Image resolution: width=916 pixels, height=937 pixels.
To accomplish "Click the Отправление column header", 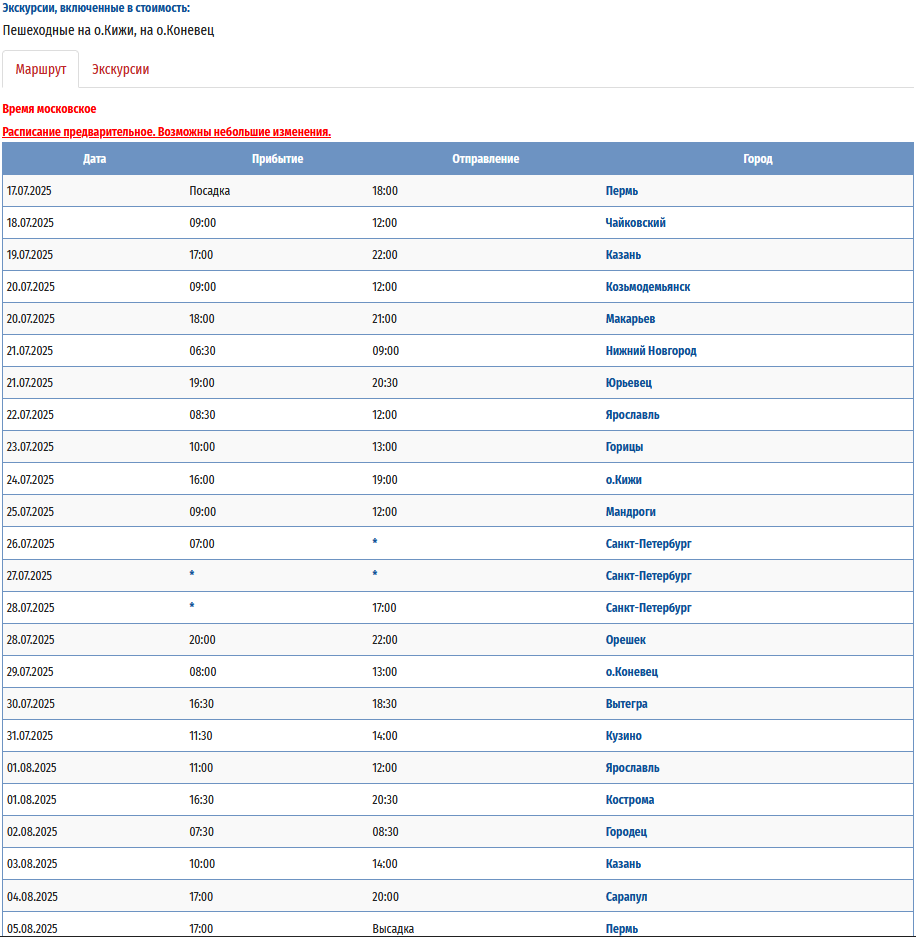I will click(x=485, y=159).
